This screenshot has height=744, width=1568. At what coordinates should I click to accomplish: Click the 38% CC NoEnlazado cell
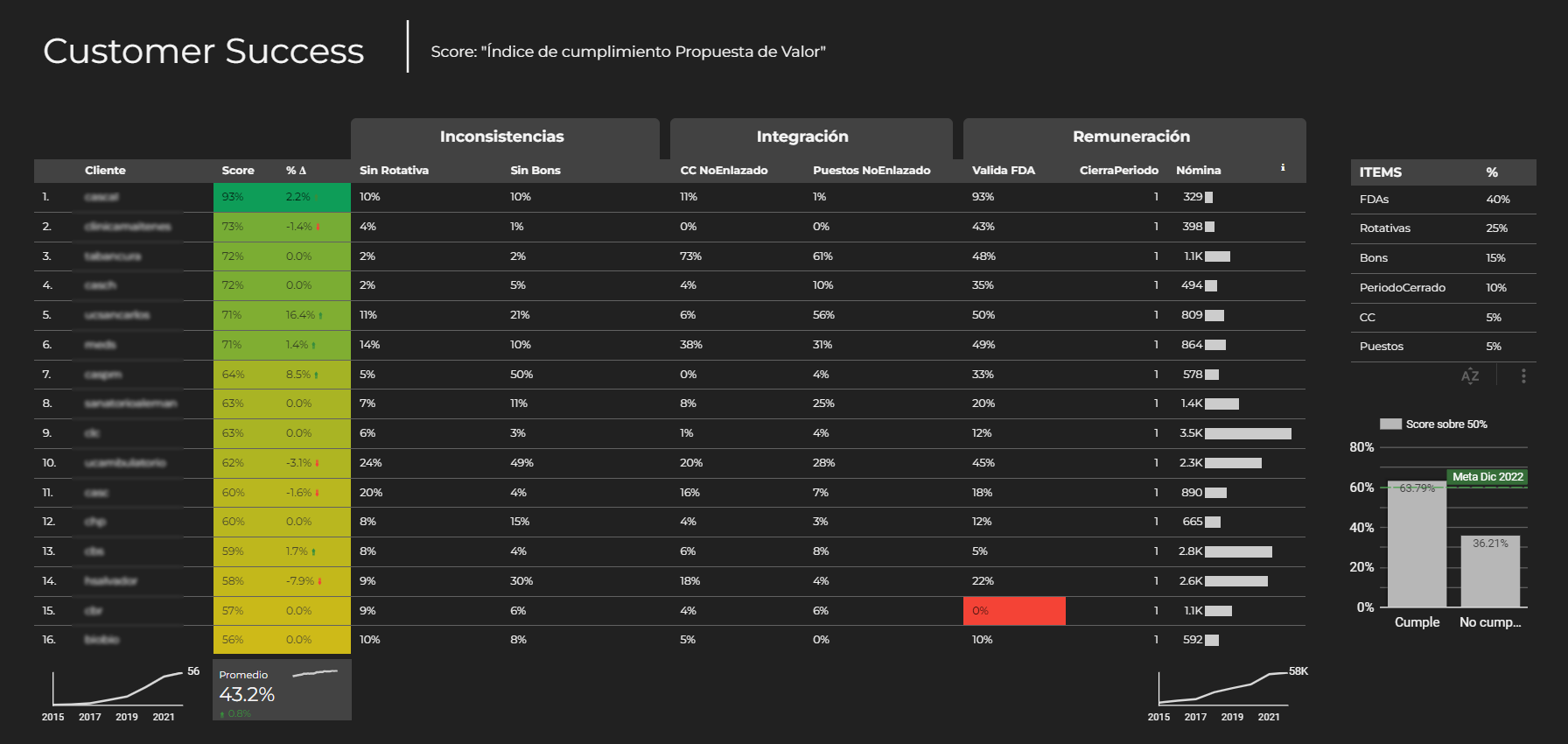click(x=691, y=345)
